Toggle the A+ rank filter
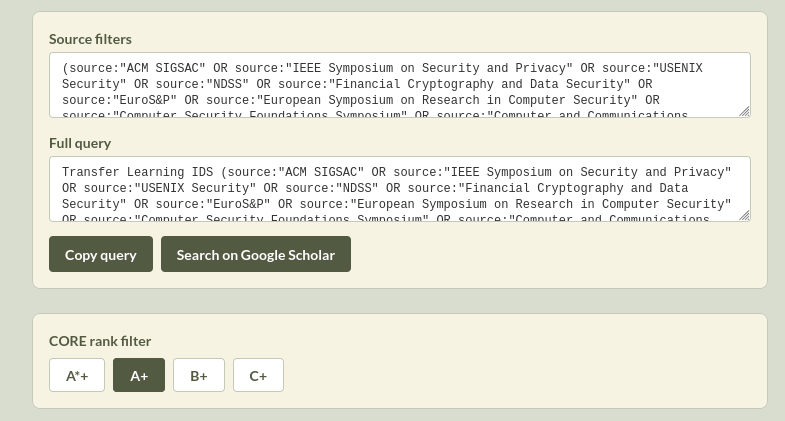Screen dimensions: 785x421 [x=139, y=376]
